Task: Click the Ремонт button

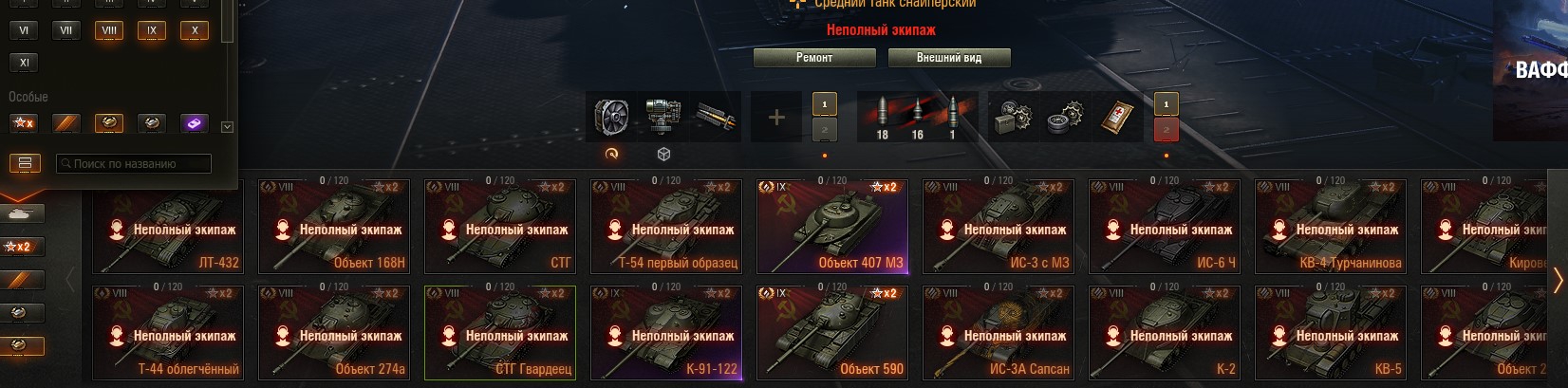Action: coord(814,58)
